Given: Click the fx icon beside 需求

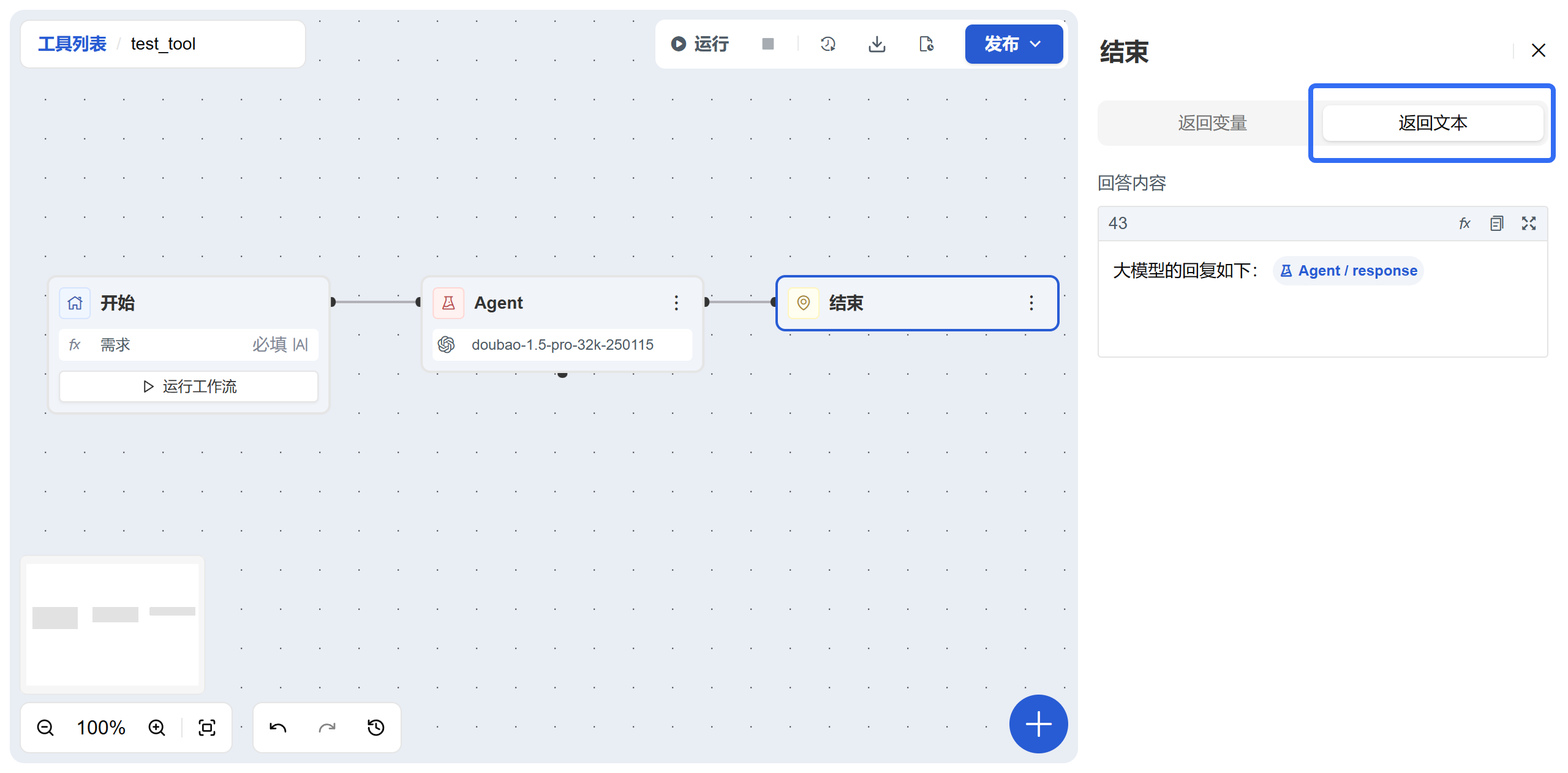Looking at the screenshot, I should [x=75, y=345].
